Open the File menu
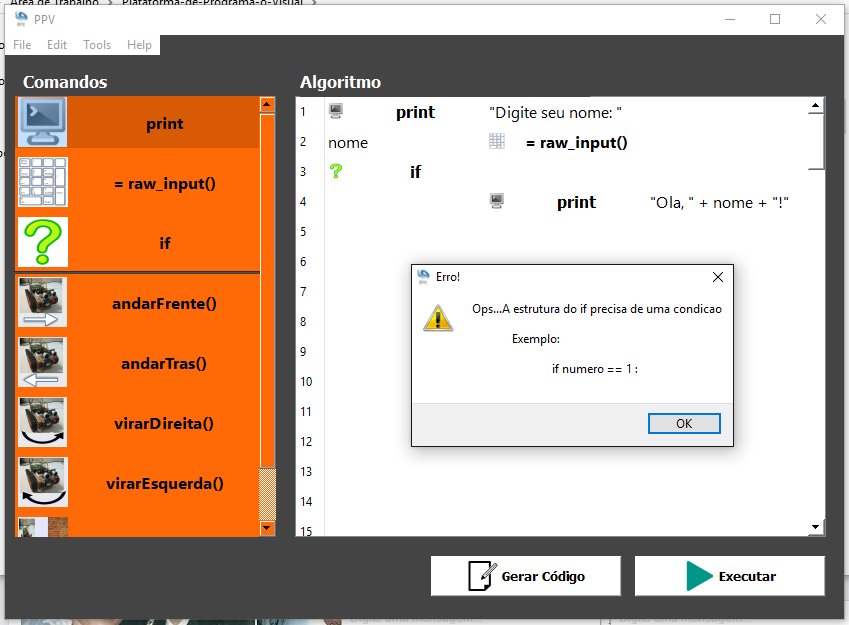The image size is (849, 625). tap(22, 45)
